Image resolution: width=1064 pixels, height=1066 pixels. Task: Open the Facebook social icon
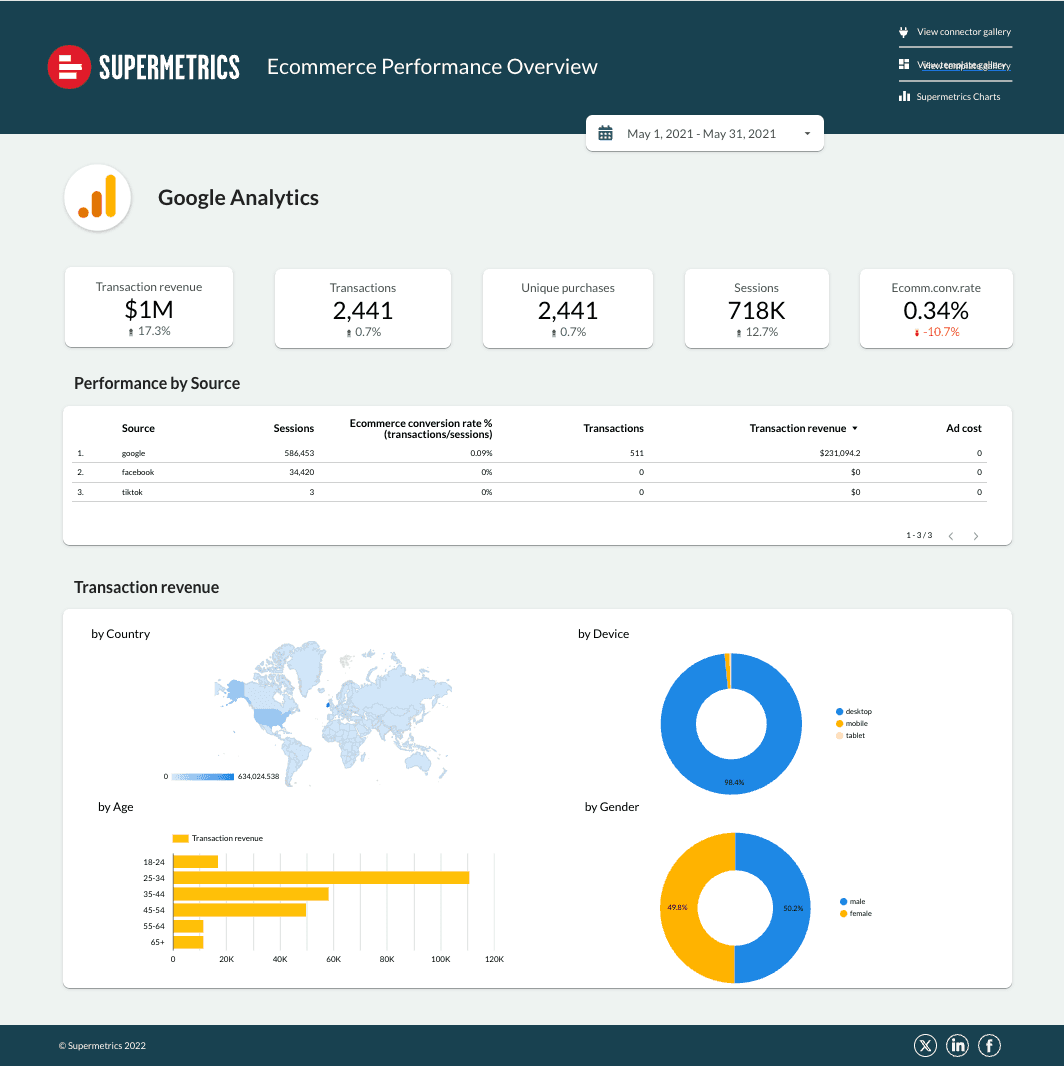989,1046
